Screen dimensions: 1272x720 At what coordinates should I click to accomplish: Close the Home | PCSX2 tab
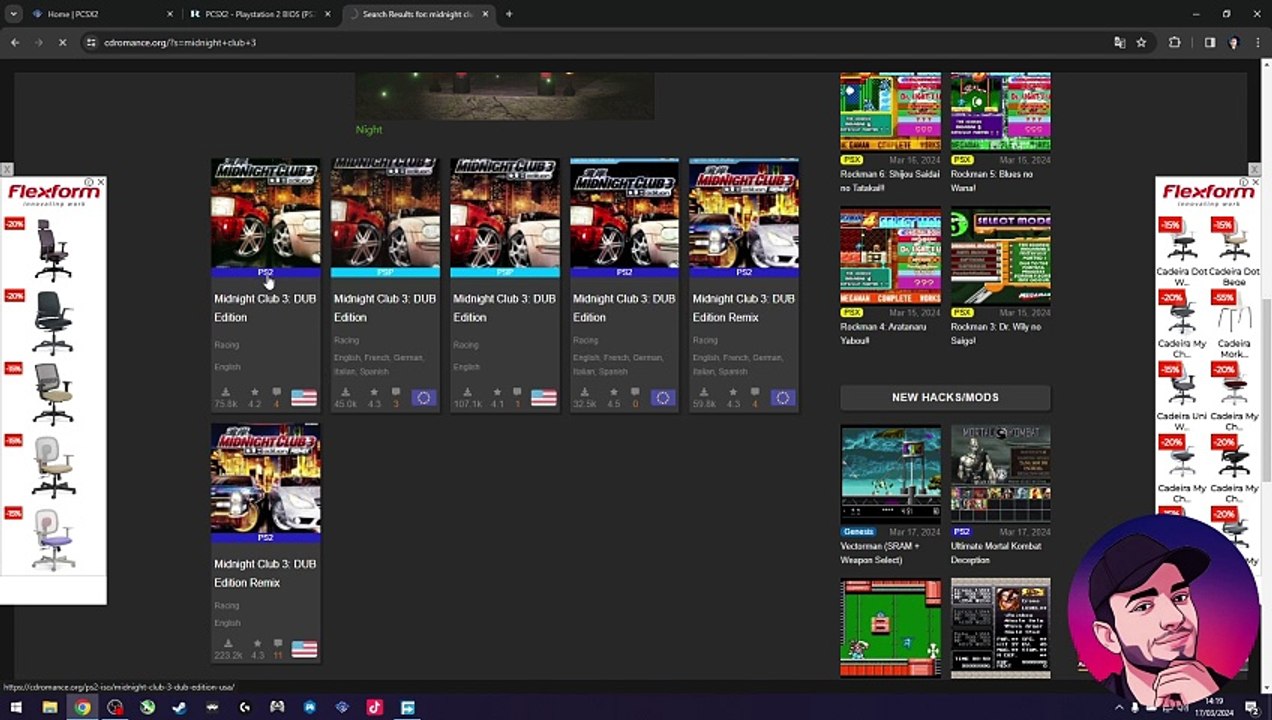169,14
